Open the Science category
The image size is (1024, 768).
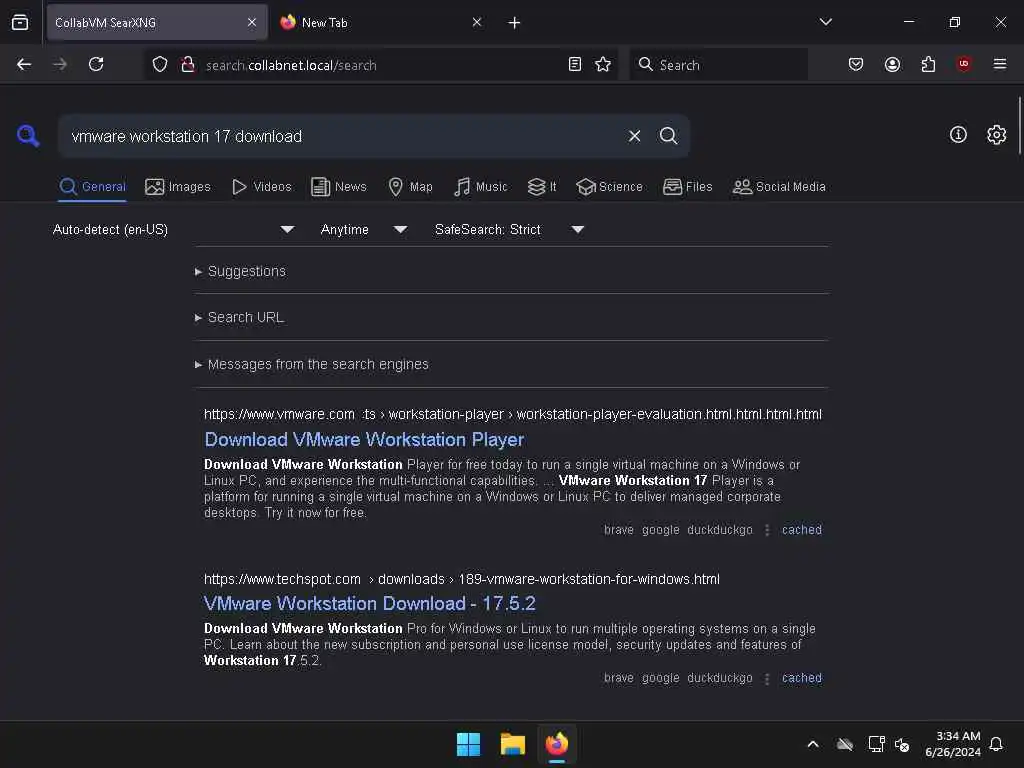[x=609, y=187]
